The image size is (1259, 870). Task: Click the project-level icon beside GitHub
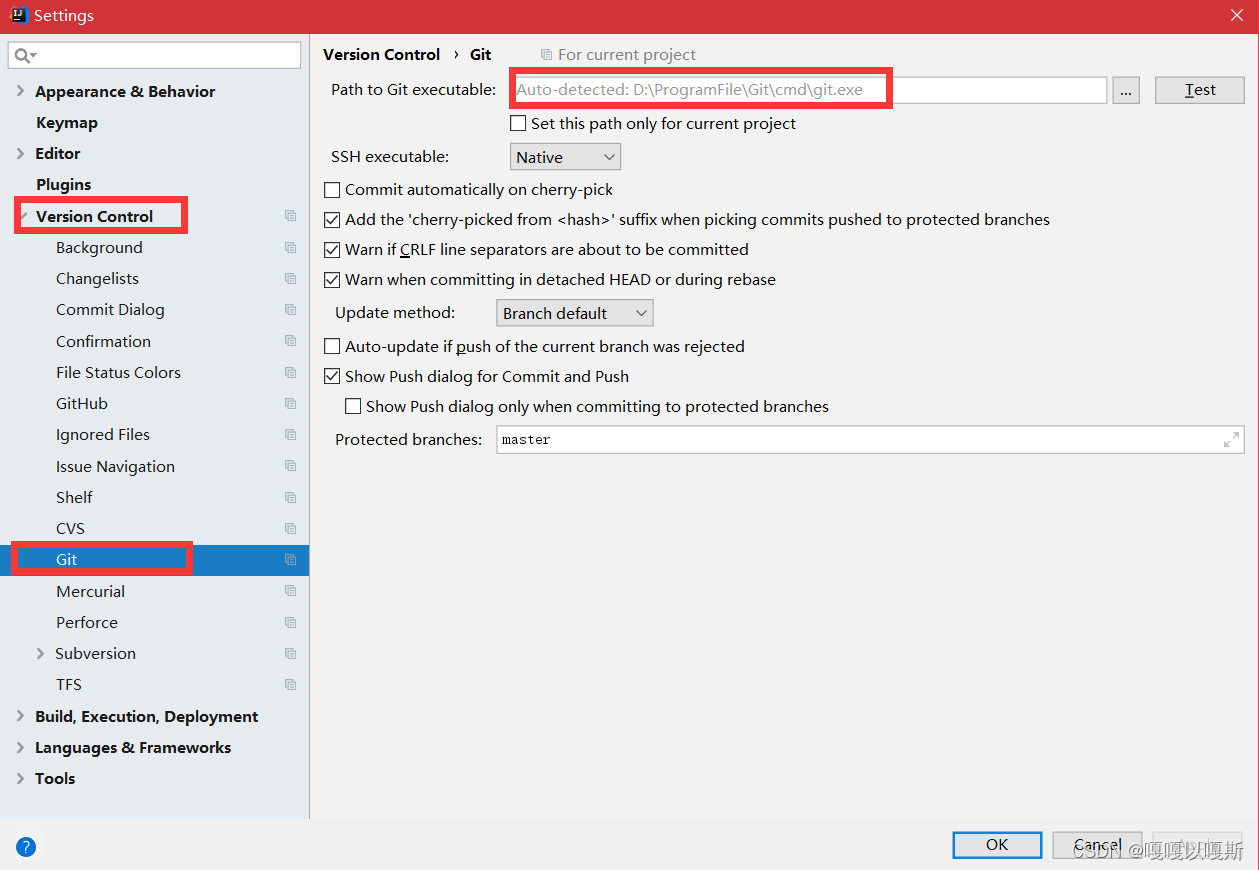coord(290,403)
